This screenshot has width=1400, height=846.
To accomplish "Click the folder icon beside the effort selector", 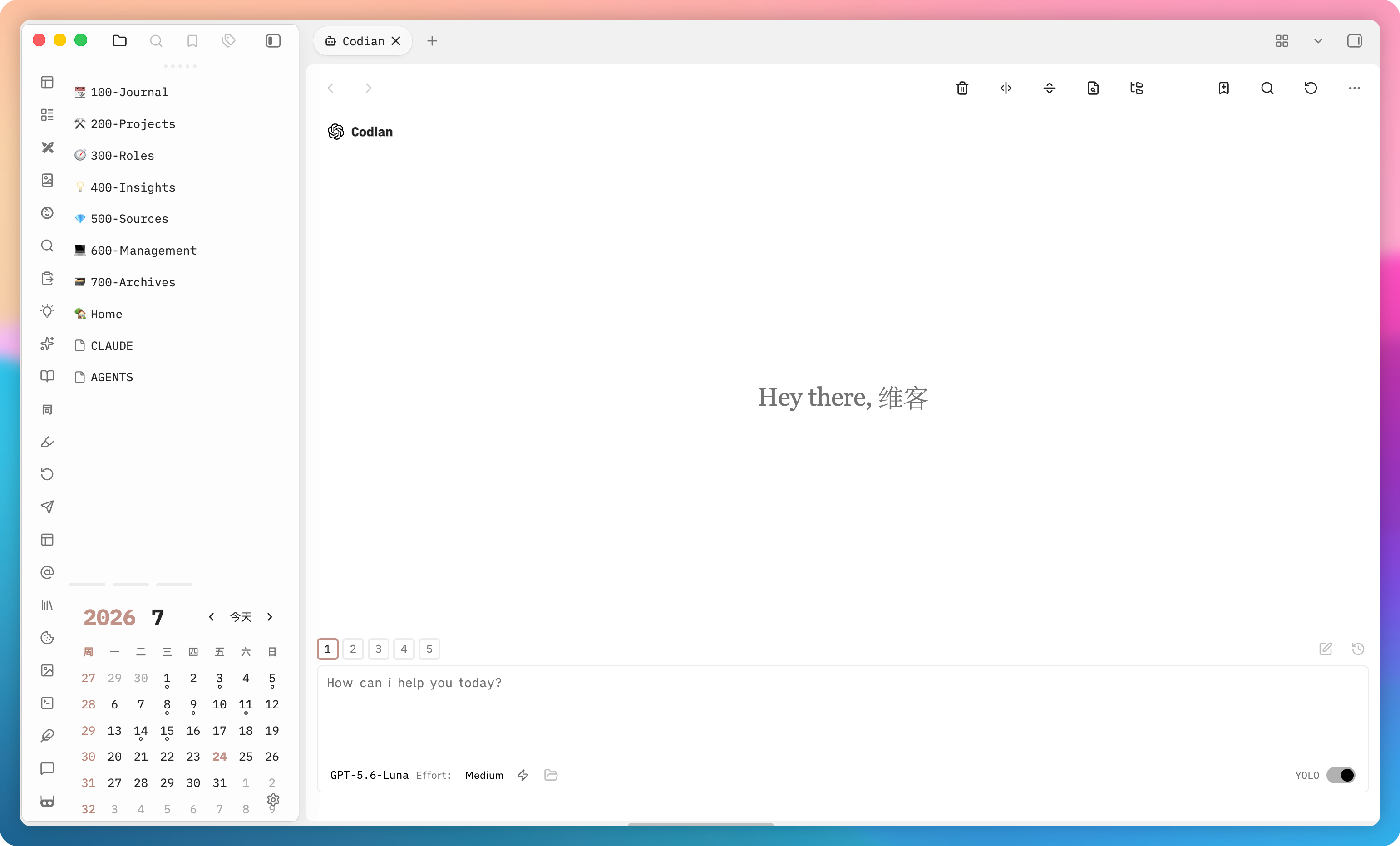I will click(x=551, y=775).
